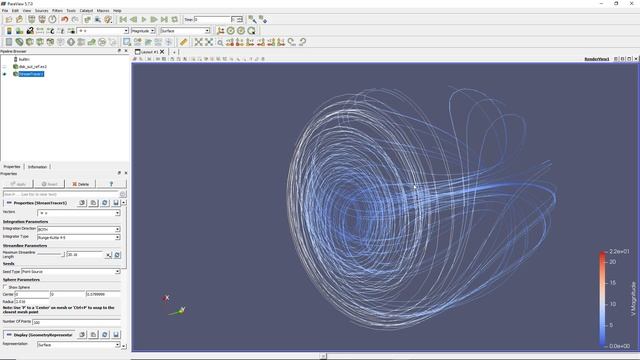
Task: Click the Zoom to Data icon
Action: 209,42
